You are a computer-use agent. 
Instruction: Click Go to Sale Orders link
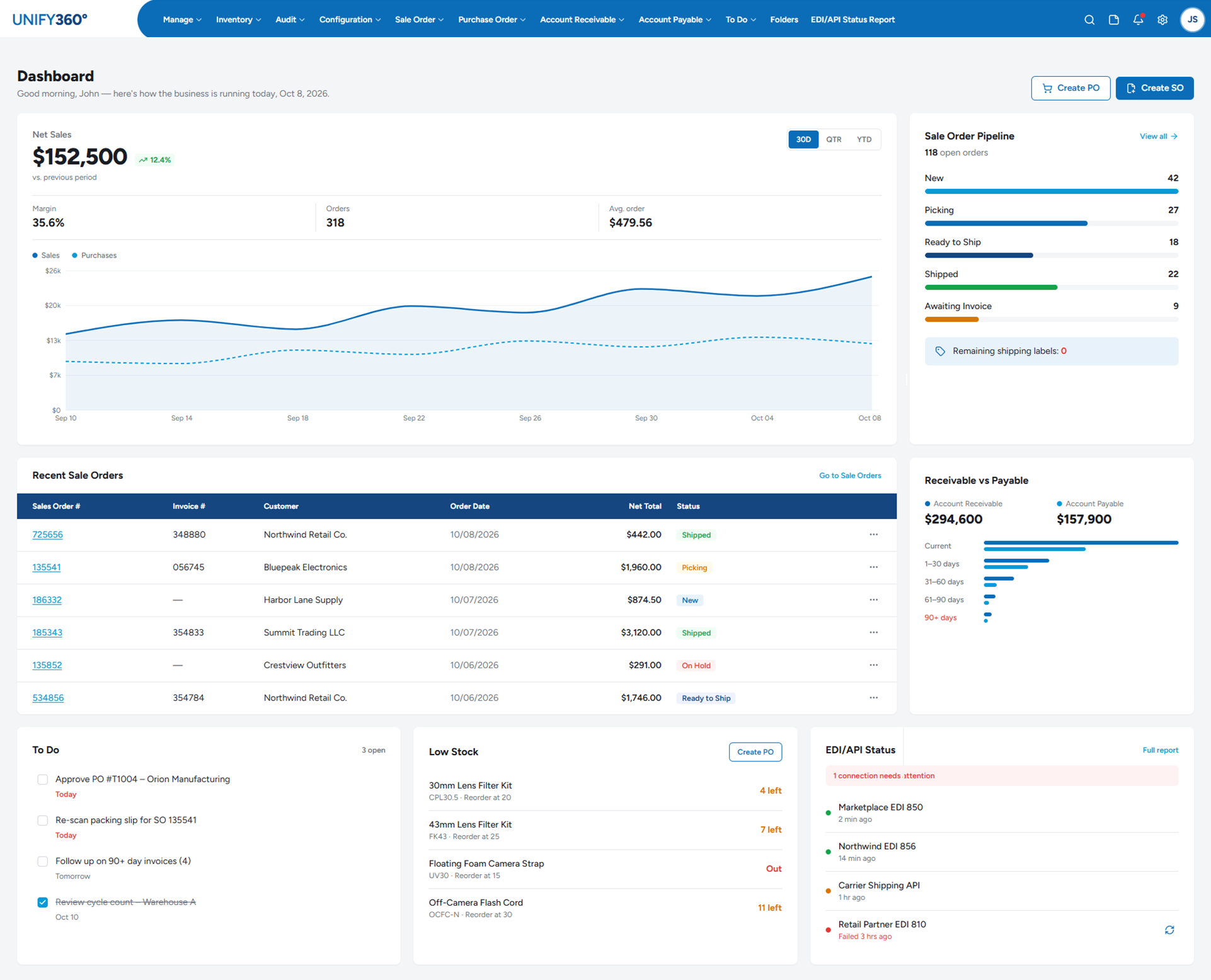pyautogui.click(x=849, y=476)
